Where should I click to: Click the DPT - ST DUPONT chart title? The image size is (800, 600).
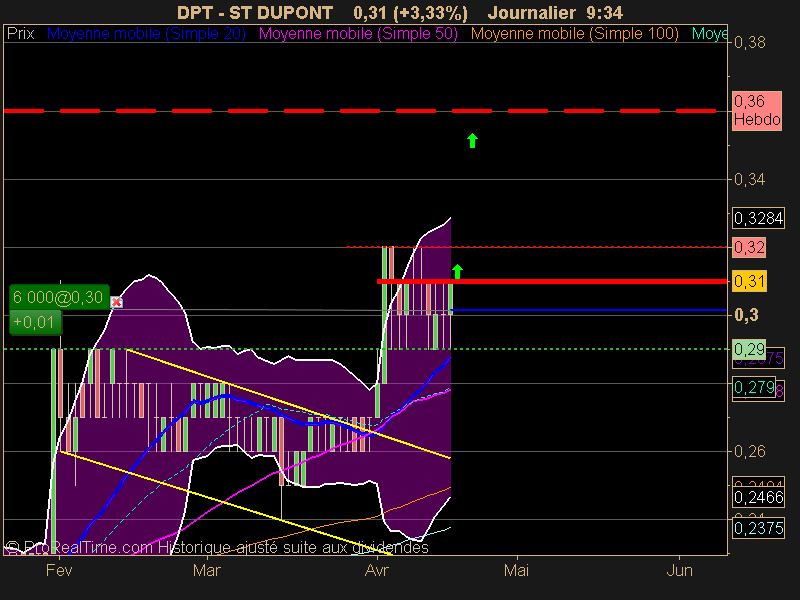coord(255,13)
